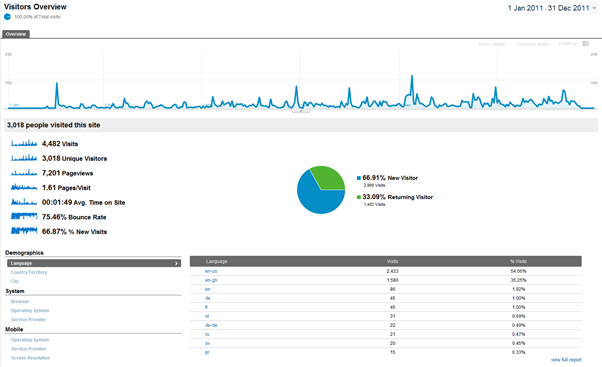
Task: Open Service Provider under Mobile
Action: [x=29, y=349]
